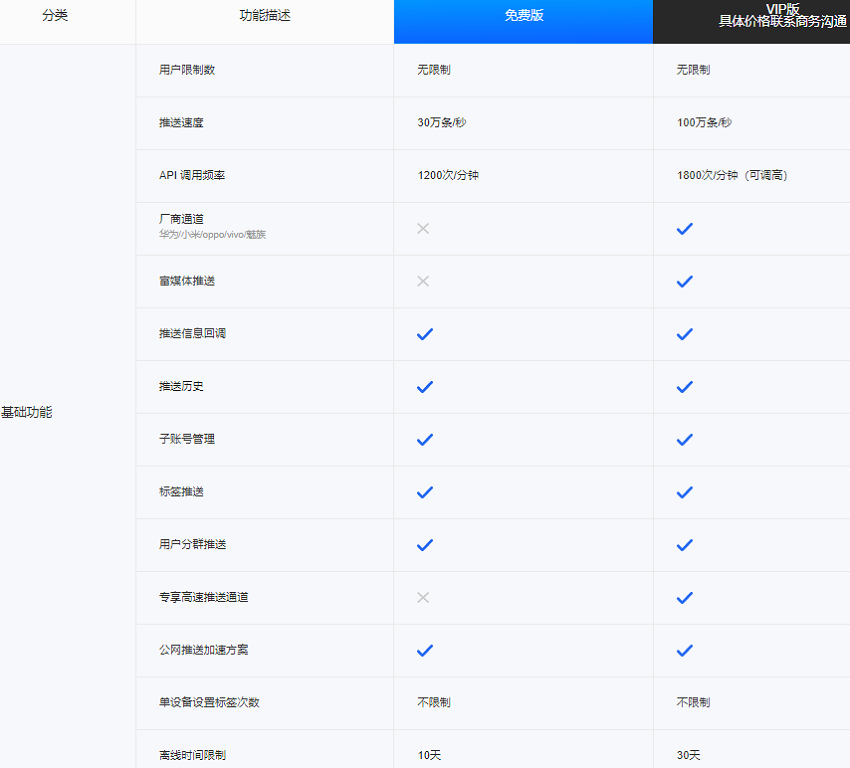Click the VIP checkmark for 公网推送加速方案
The image size is (850, 768).
click(685, 650)
